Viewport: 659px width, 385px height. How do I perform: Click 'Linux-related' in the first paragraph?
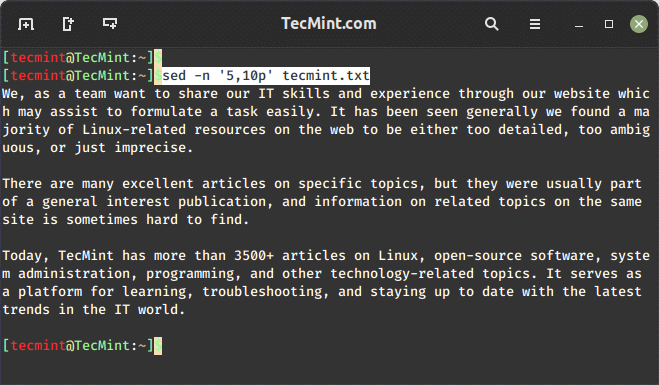point(134,129)
